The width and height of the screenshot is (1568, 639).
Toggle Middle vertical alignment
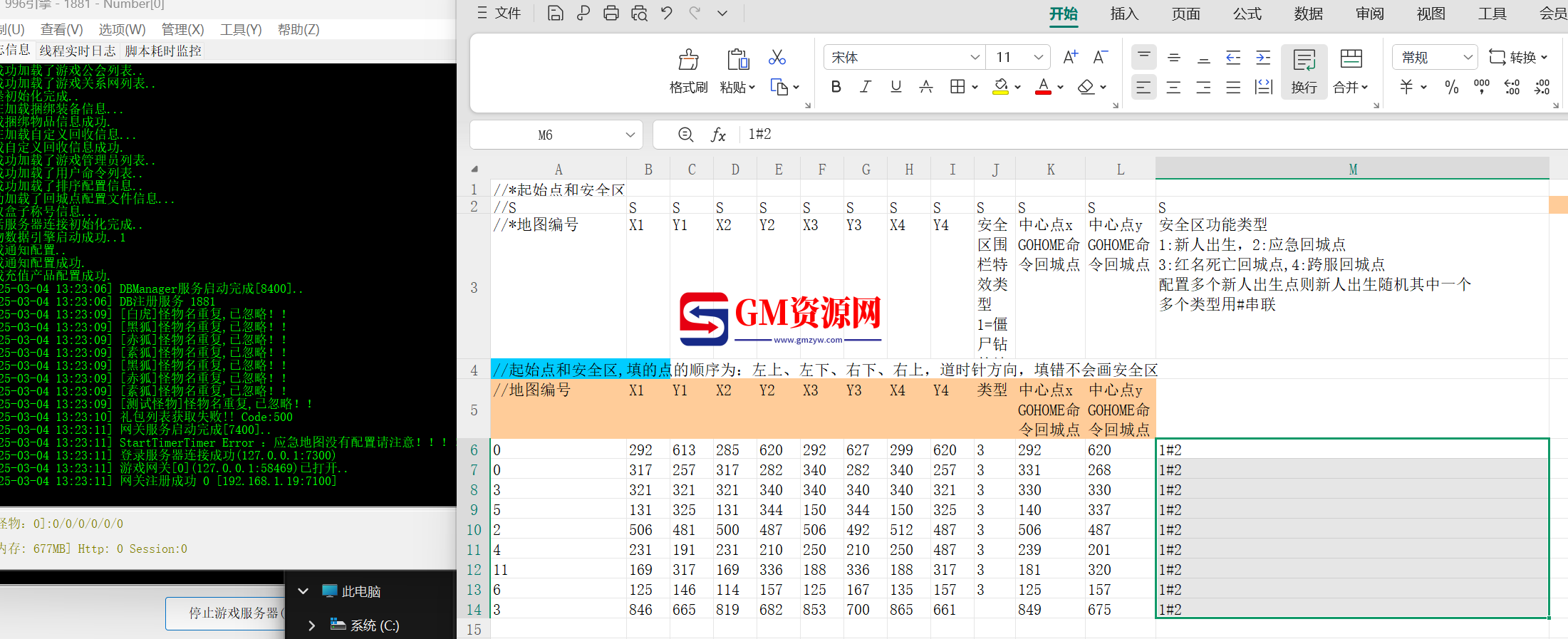1174,58
